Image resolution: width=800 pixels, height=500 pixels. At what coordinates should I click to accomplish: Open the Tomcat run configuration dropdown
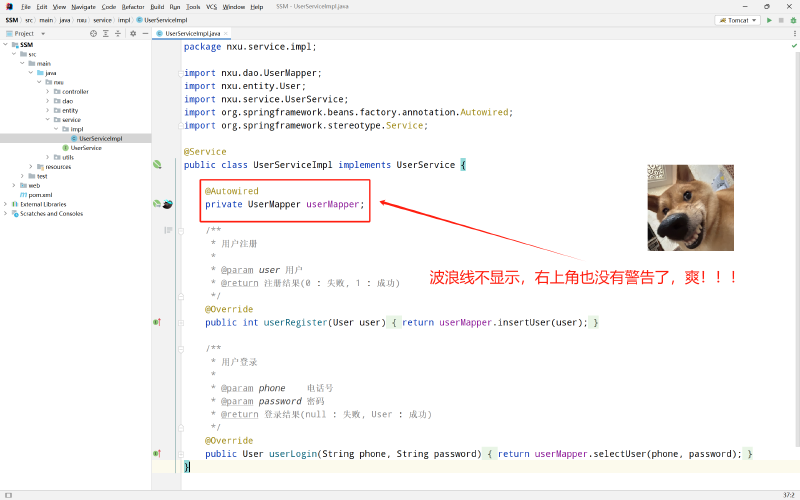click(738, 20)
